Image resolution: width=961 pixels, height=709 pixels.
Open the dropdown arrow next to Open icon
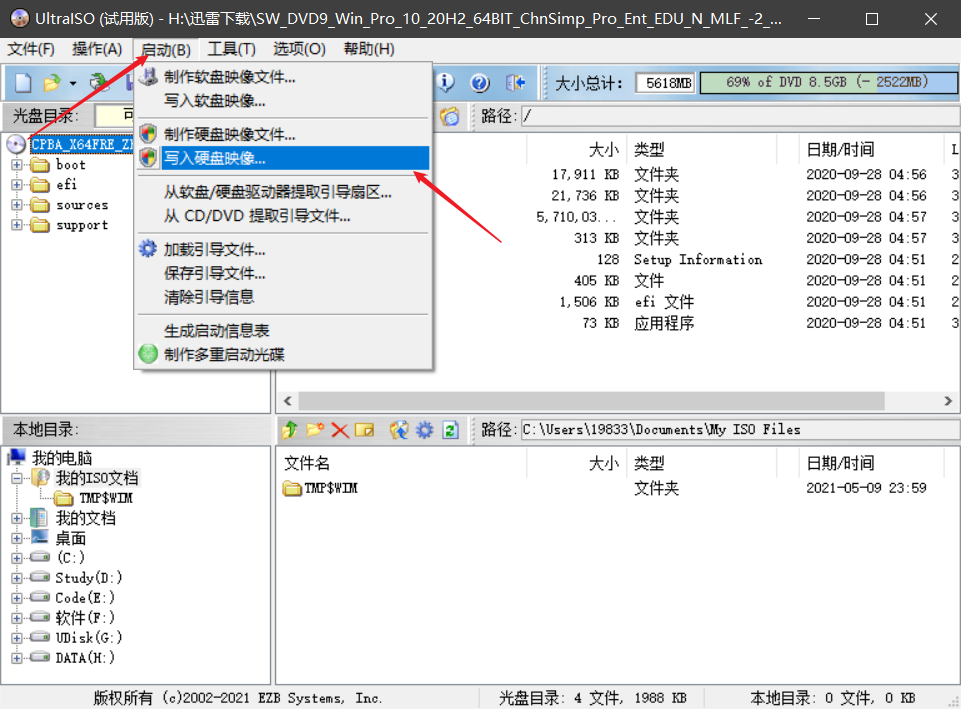[x=73, y=83]
